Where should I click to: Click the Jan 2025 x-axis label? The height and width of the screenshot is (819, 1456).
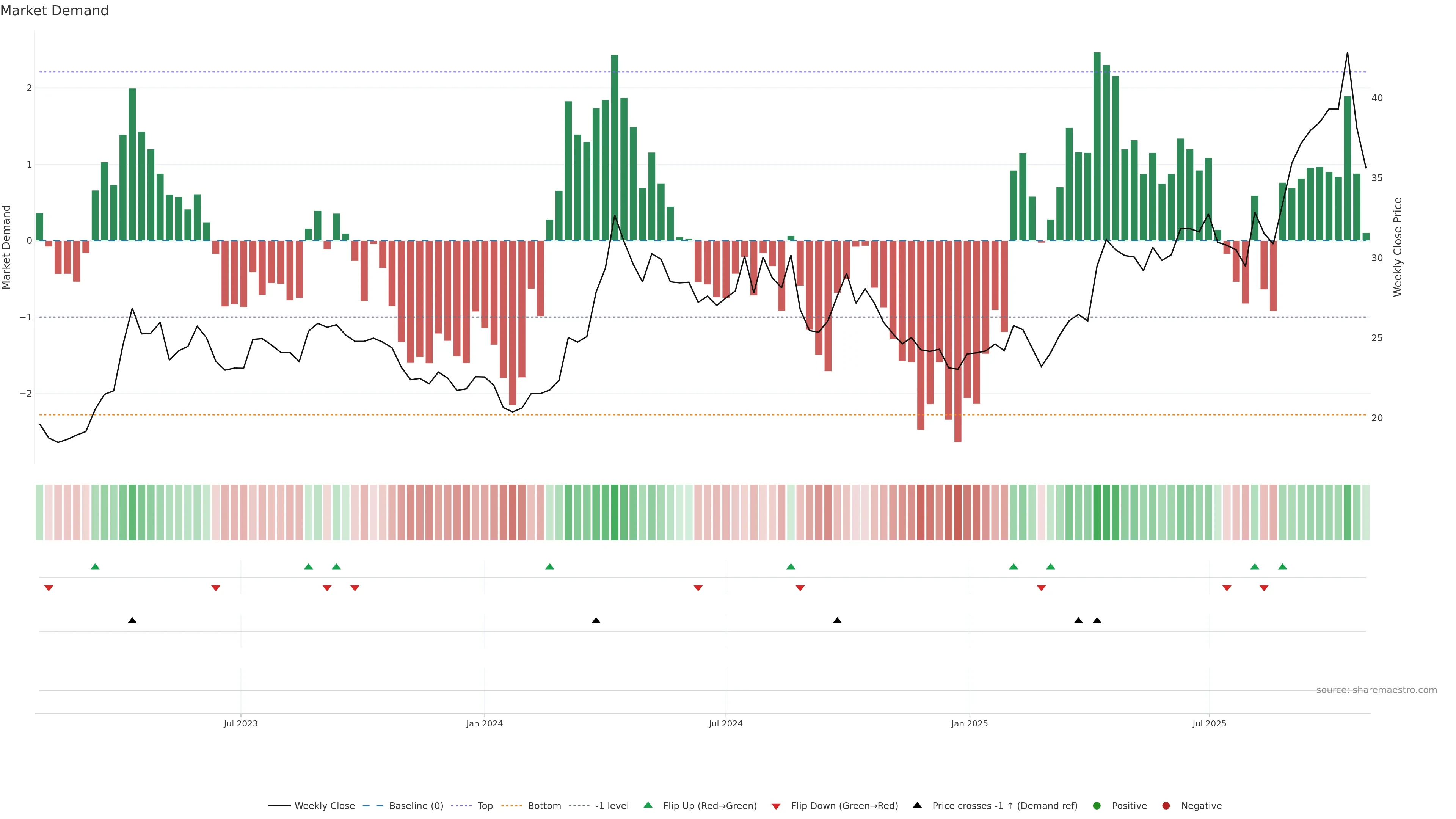click(x=970, y=723)
